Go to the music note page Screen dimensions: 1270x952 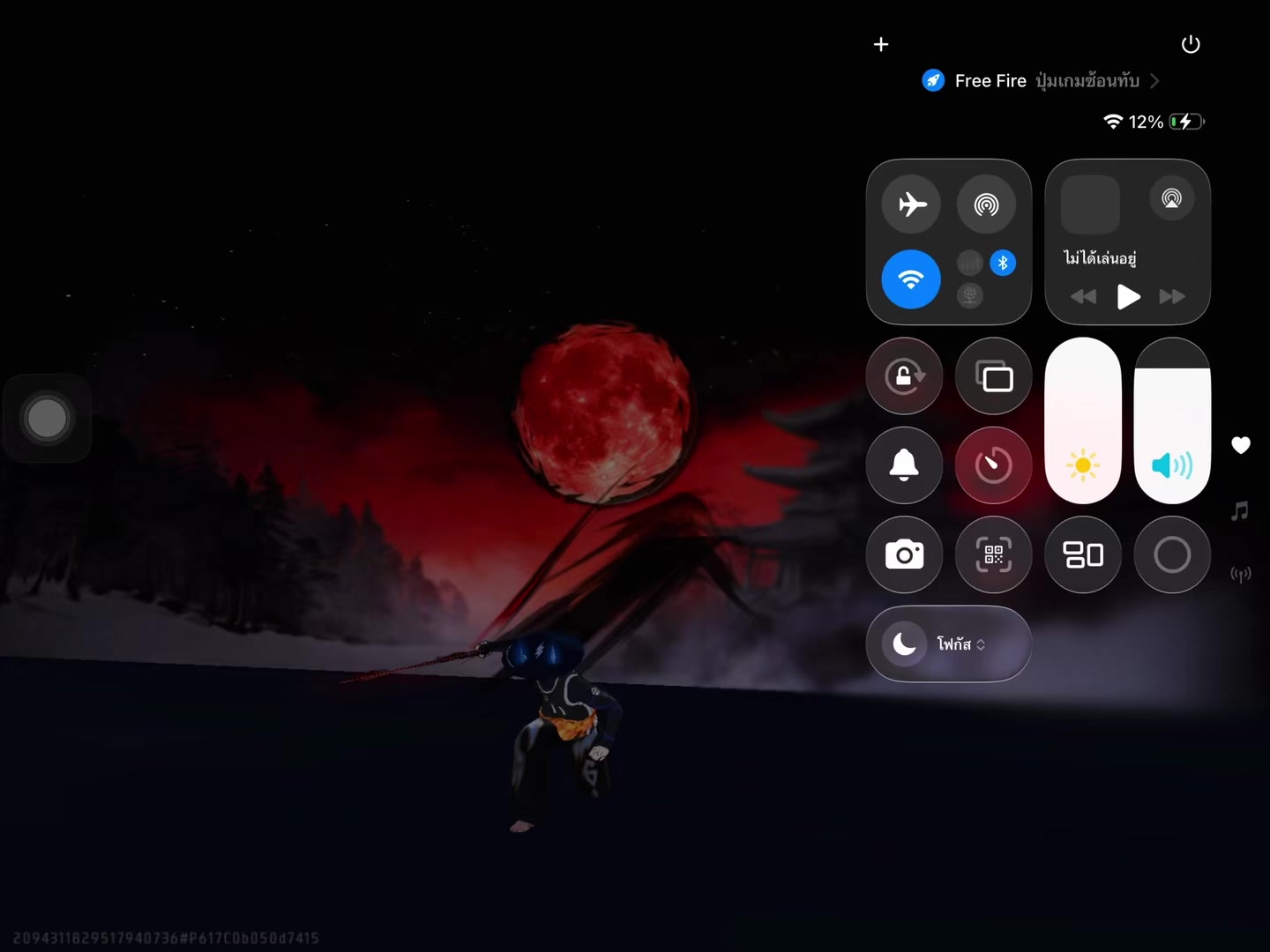(1241, 510)
